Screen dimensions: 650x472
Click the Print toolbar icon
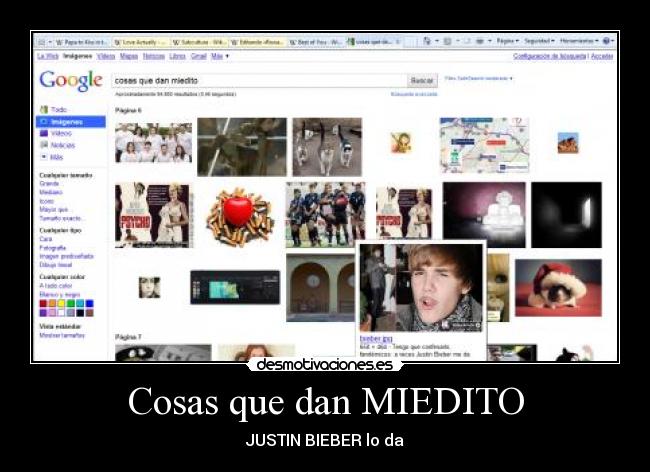coord(480,41)
